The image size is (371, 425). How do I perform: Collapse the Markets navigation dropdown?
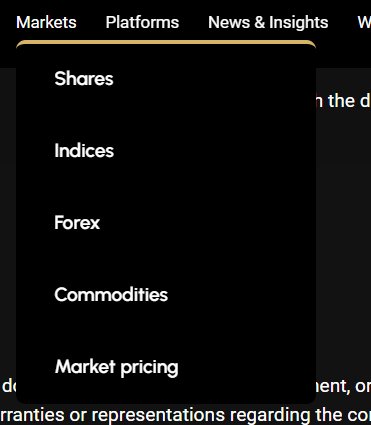[46, 22]
